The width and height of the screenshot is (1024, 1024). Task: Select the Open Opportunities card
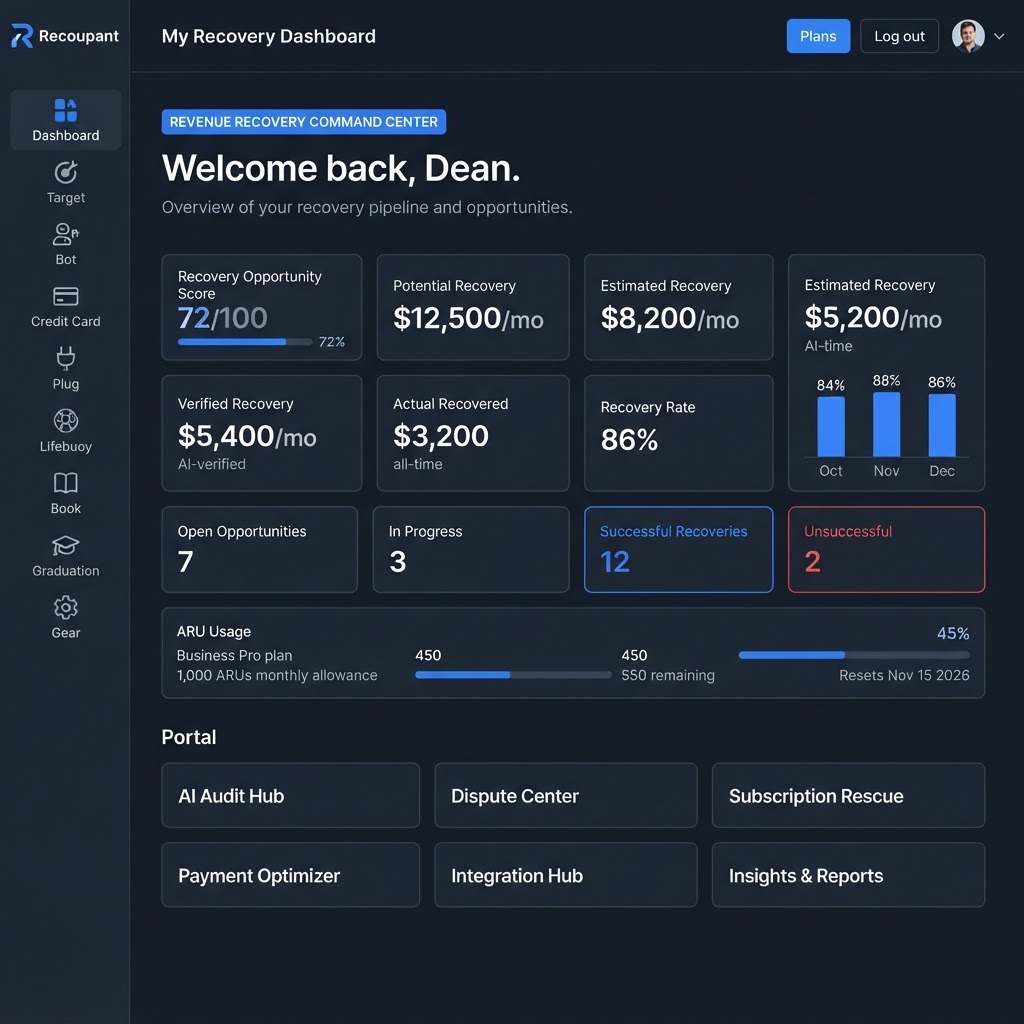point(259,549)
